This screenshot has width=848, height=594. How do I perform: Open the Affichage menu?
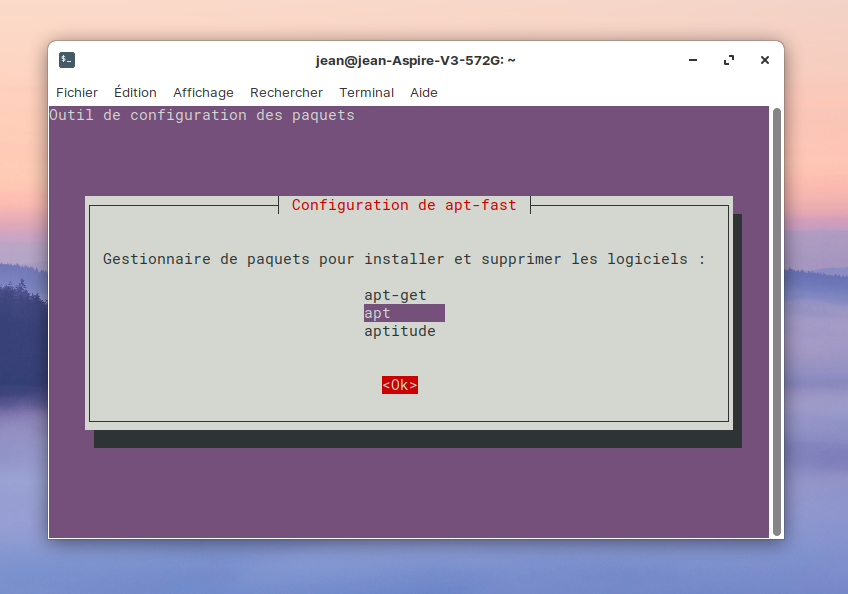[x=203, y=92]
